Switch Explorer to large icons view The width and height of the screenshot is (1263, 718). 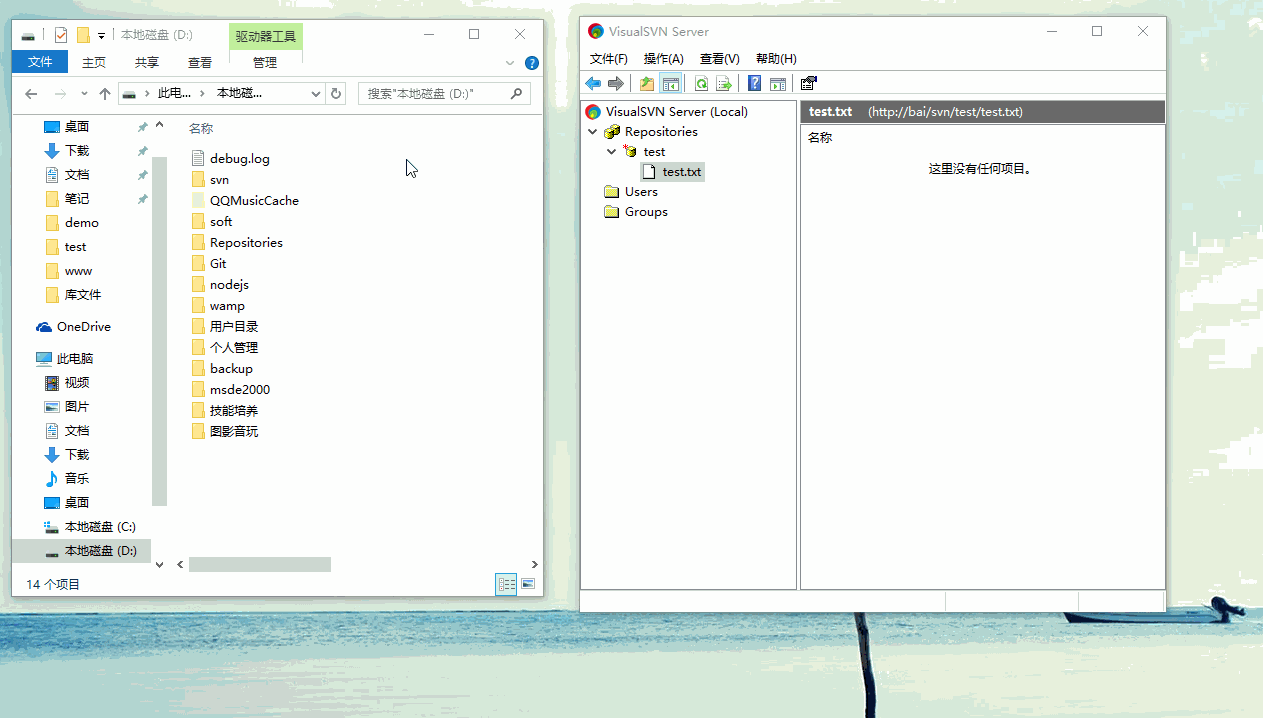pyautogui.click(x=528, y=584)
